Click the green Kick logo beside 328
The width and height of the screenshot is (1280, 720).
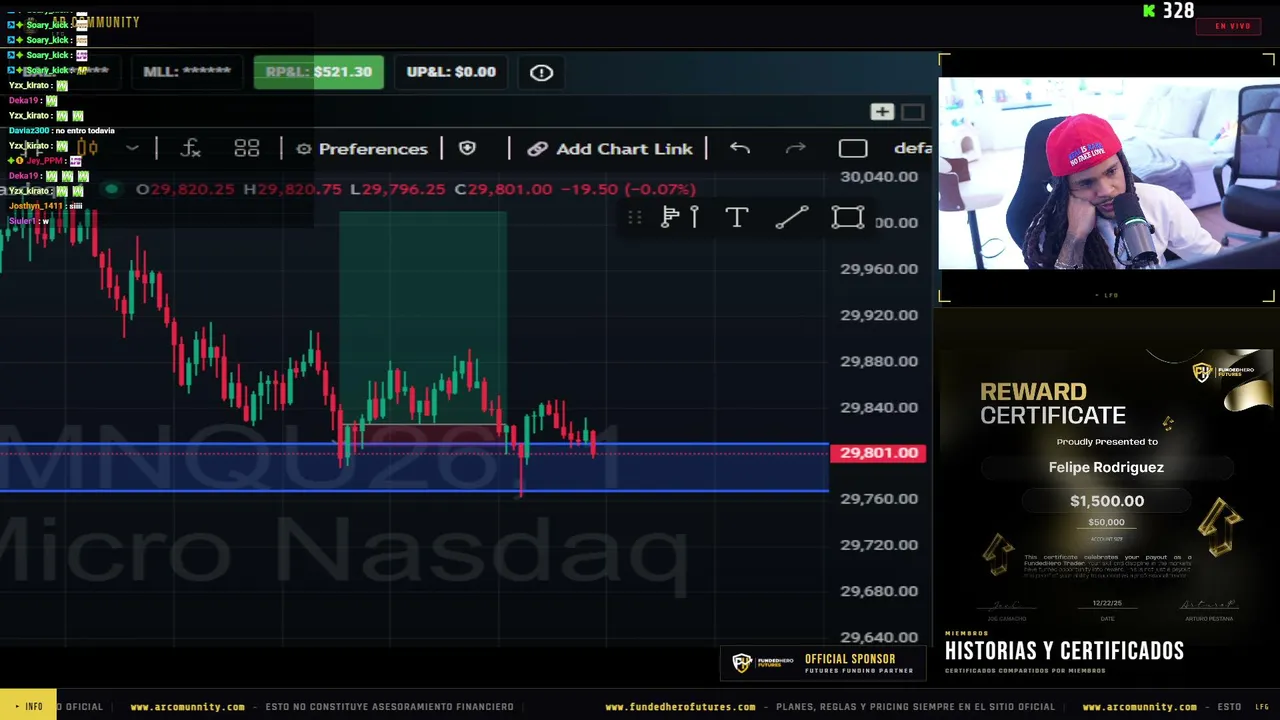tap(1150, 11)
